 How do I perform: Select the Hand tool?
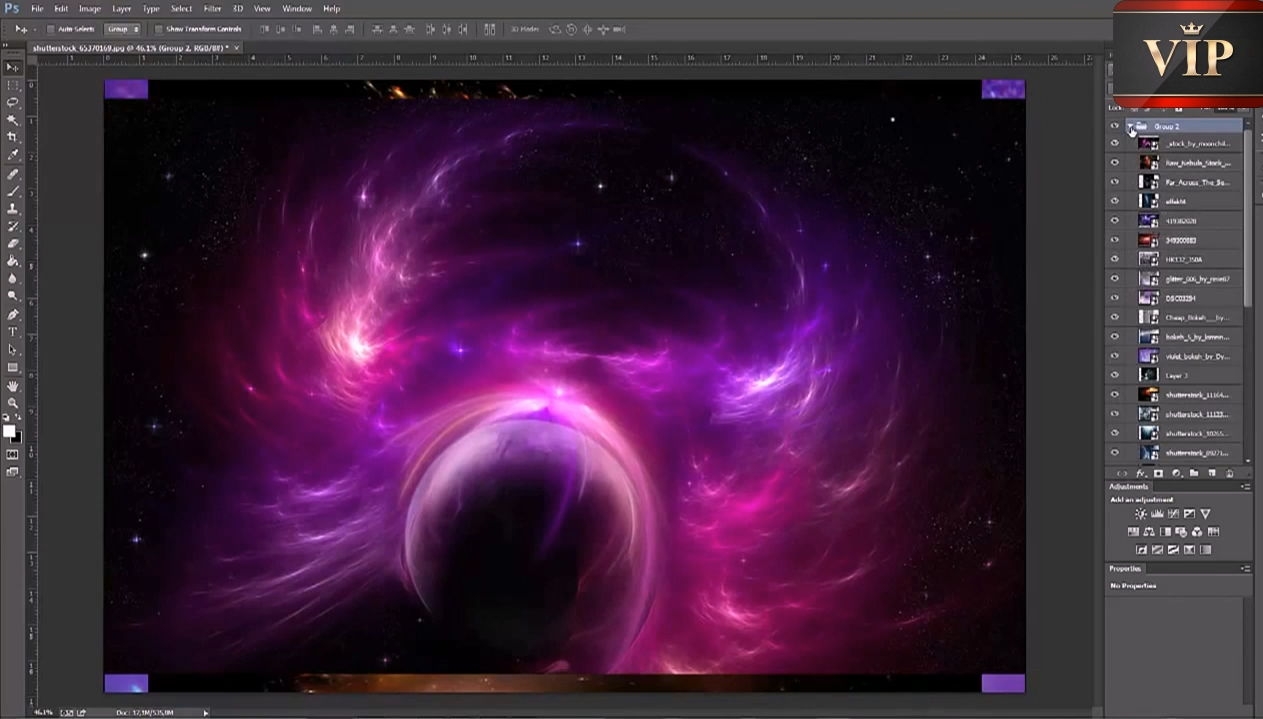[x=12, y=386]
